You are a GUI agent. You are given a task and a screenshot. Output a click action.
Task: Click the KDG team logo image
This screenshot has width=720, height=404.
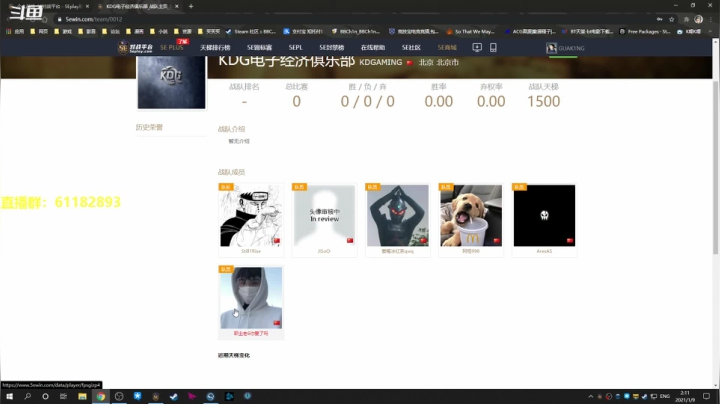click(x=171, y=82)
